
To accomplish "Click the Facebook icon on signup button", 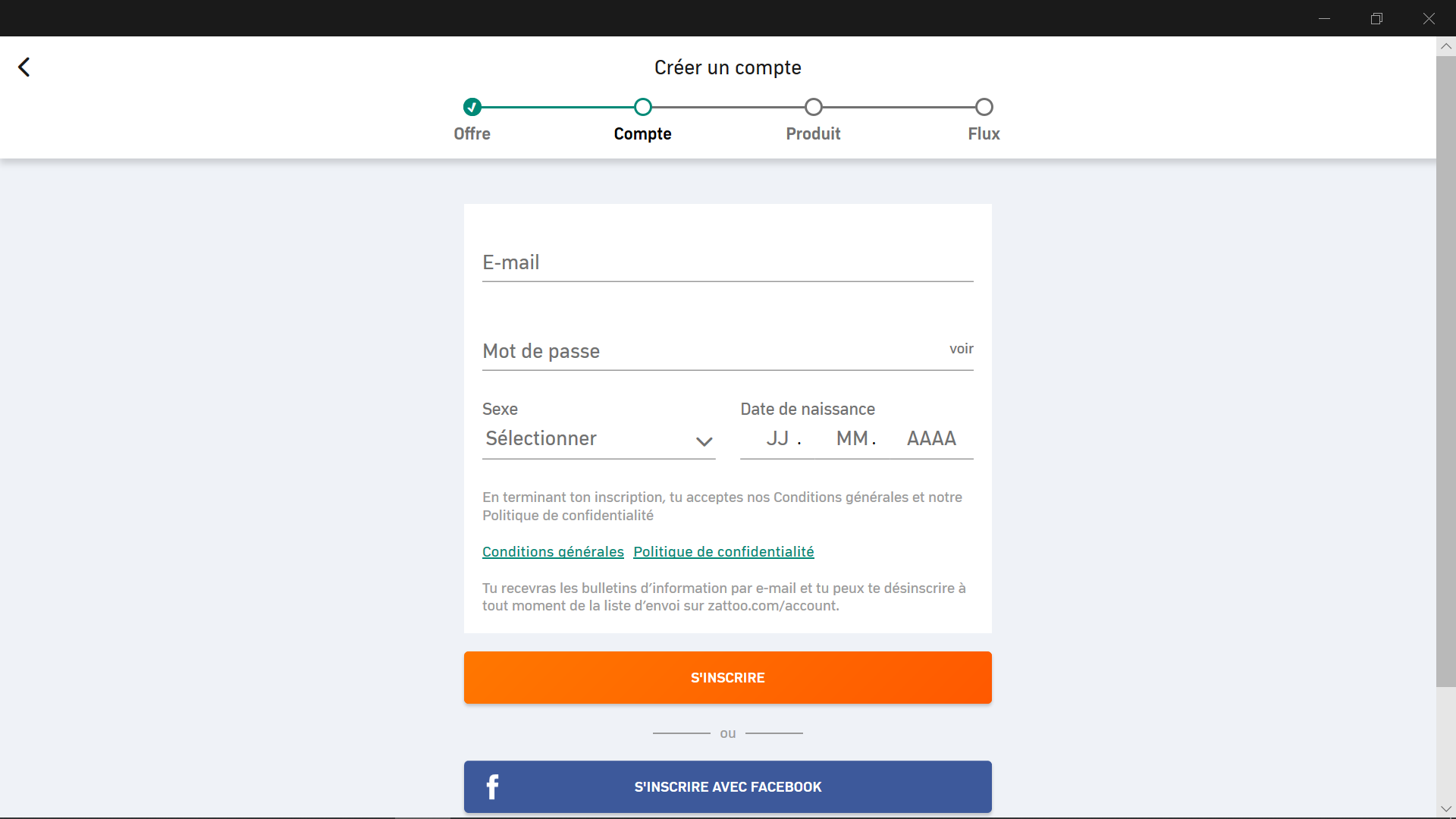I will (x=493, y=786).
